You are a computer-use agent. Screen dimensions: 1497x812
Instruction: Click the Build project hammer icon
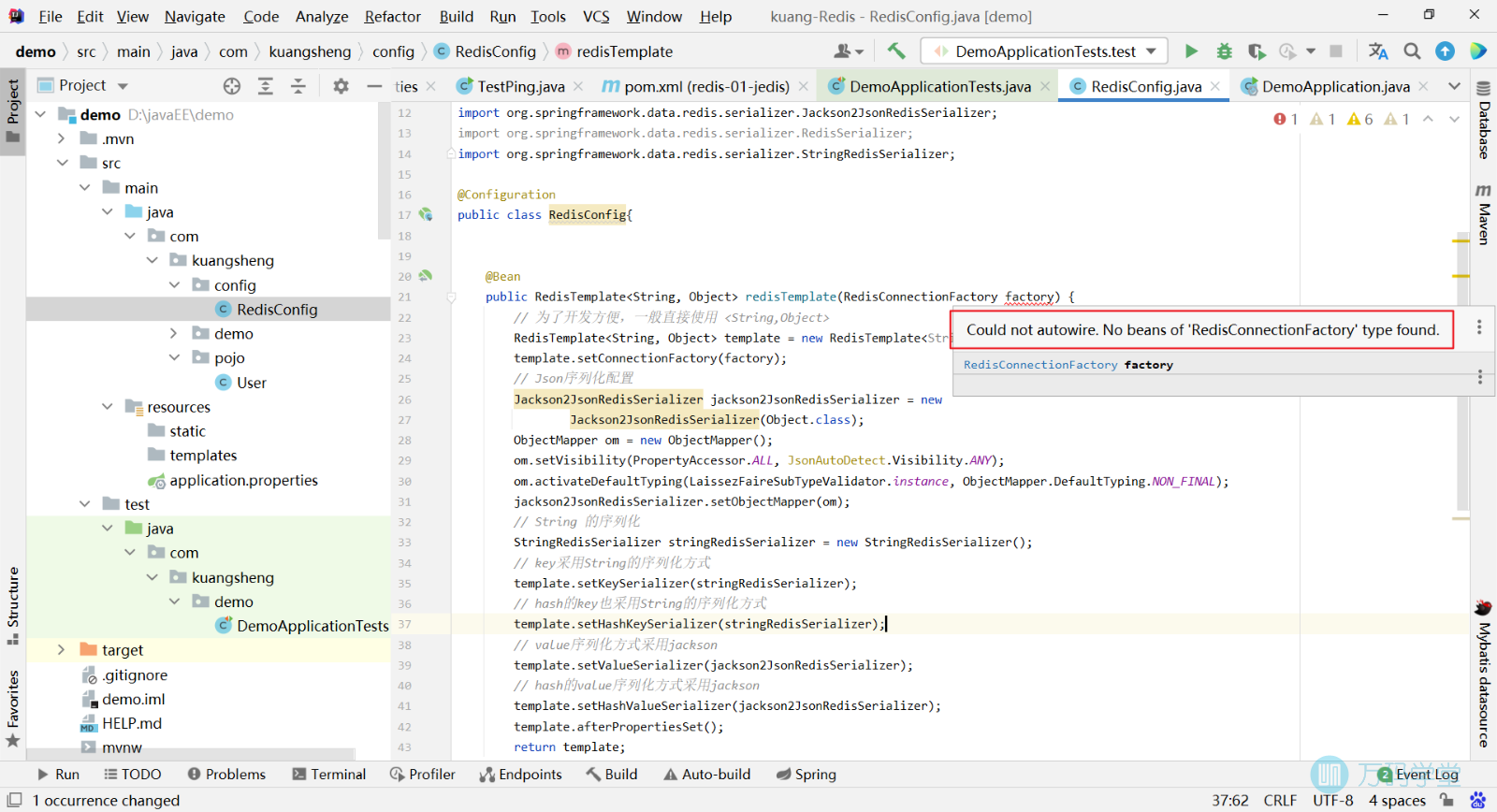point(896,51)
